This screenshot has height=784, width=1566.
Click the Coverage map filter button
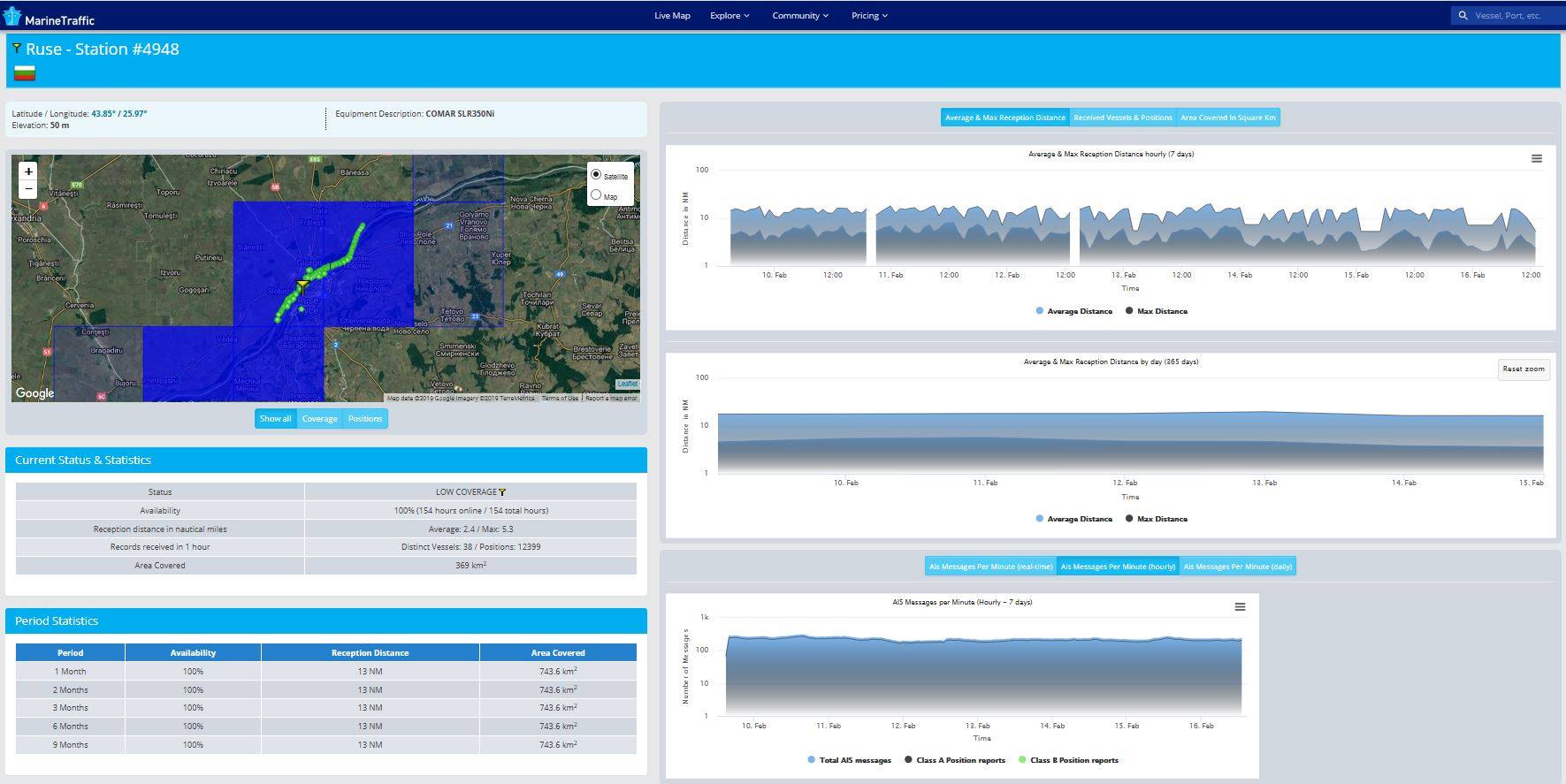319,419
